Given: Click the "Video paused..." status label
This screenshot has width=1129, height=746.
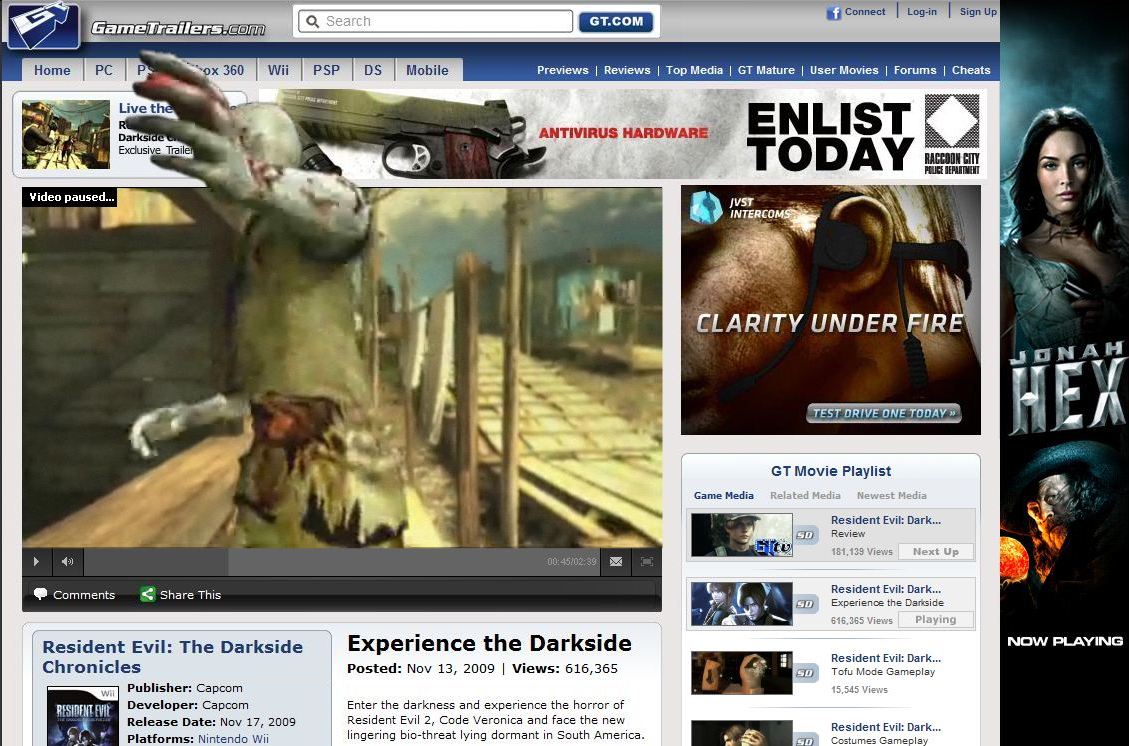Looking at the screenshot, I should [x=70, y=197].
